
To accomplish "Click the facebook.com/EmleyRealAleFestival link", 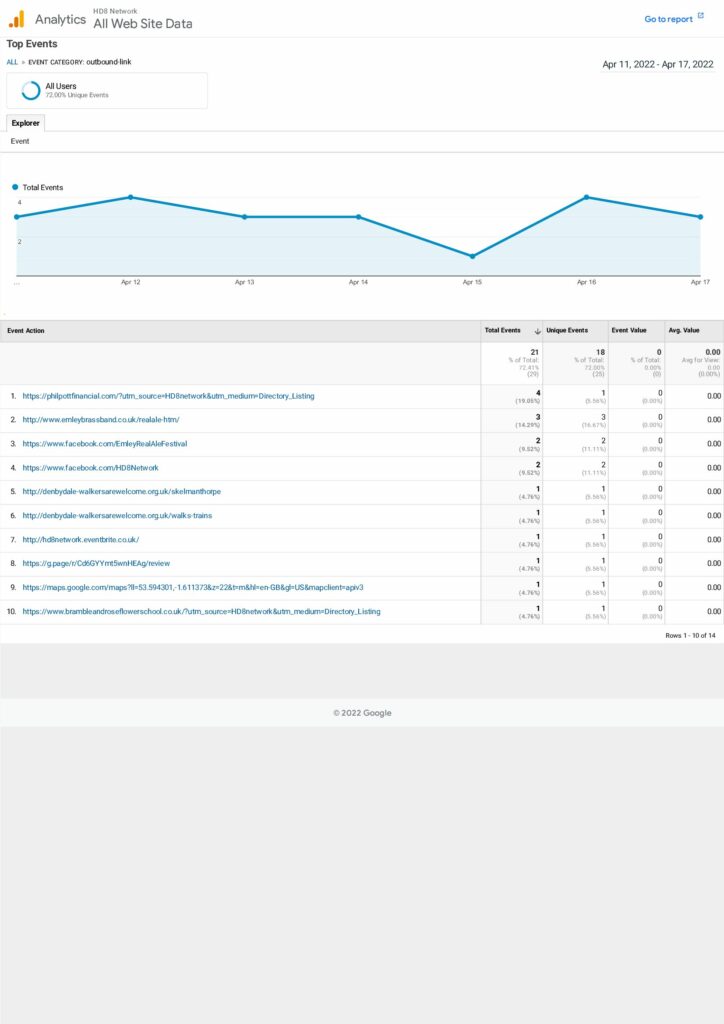I will pos(105,444).
